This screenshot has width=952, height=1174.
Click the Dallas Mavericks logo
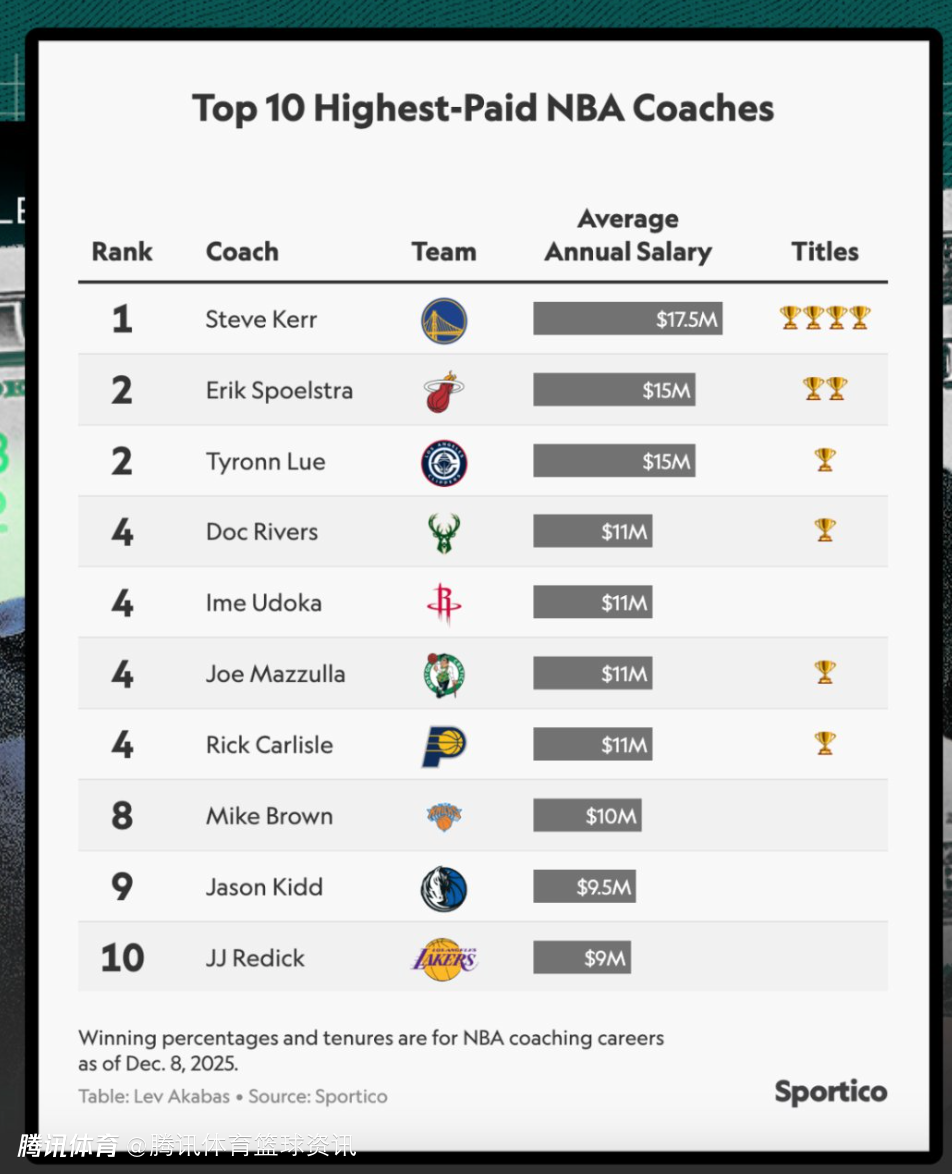pyautogui.click(x=443, y=888)
